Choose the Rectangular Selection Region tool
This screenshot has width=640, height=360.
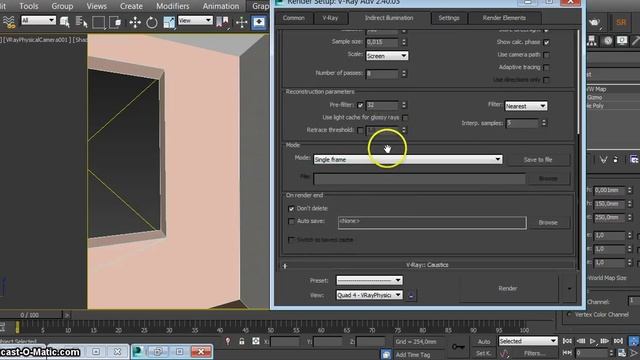pos(98,22)
